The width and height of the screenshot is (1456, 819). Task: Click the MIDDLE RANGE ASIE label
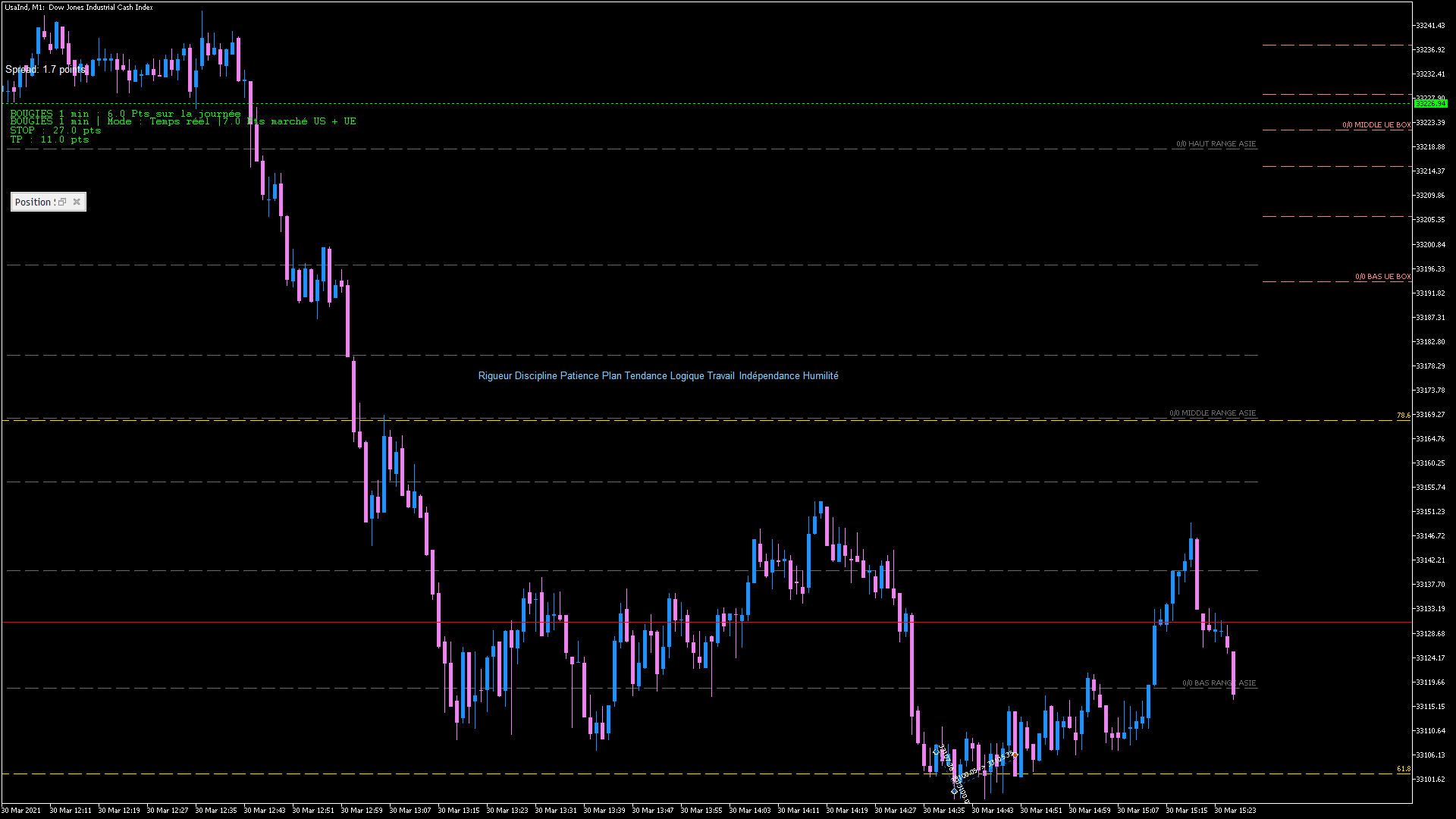1213,413
